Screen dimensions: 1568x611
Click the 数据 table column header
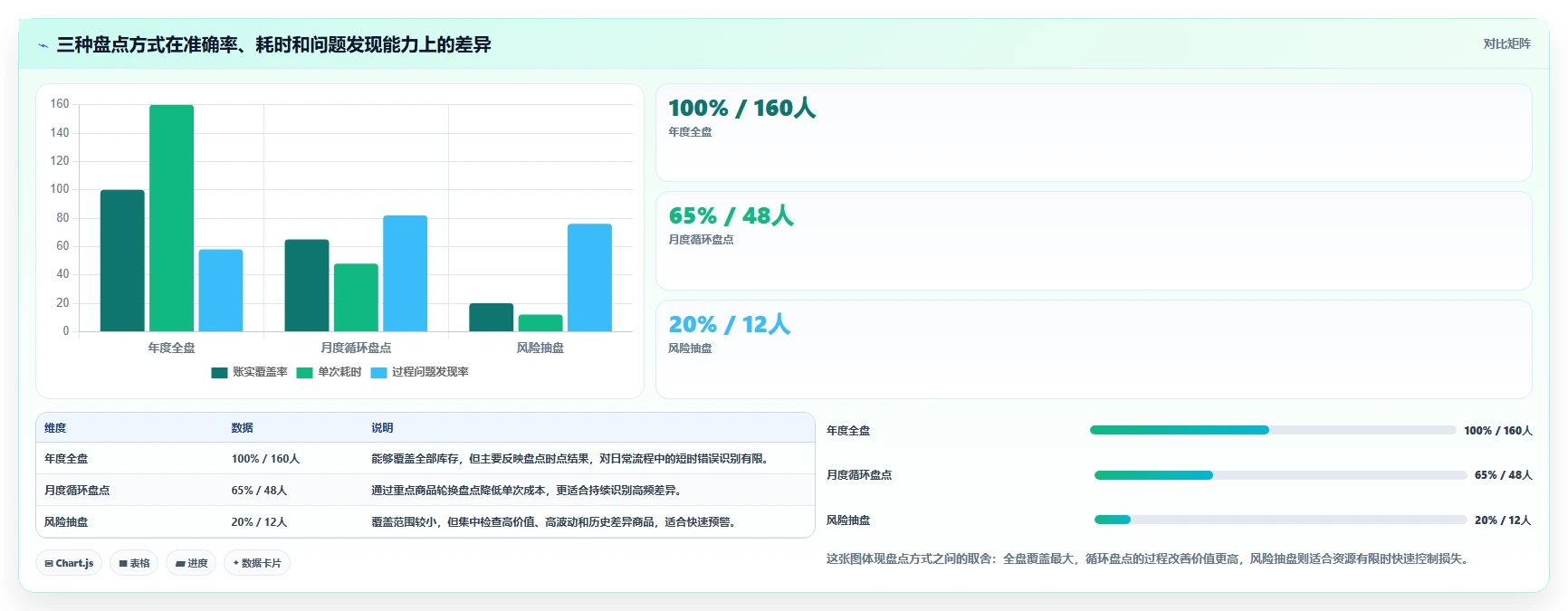[x=242, y=428]
